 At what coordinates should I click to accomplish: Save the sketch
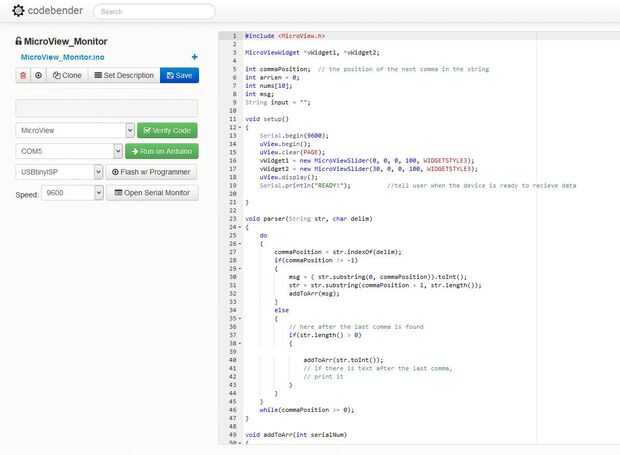180,75
